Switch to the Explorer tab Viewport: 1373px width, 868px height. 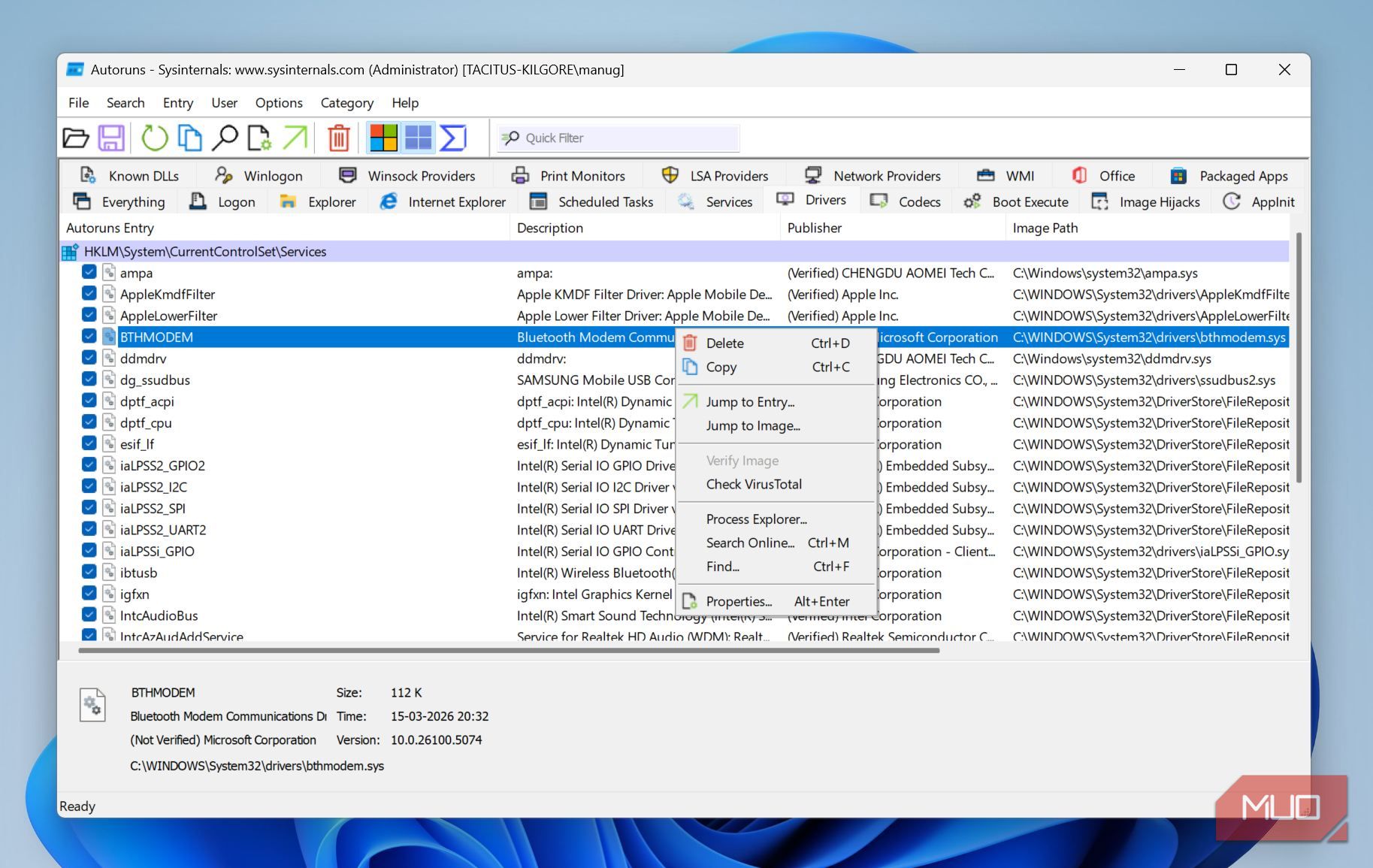pos(318,202)
